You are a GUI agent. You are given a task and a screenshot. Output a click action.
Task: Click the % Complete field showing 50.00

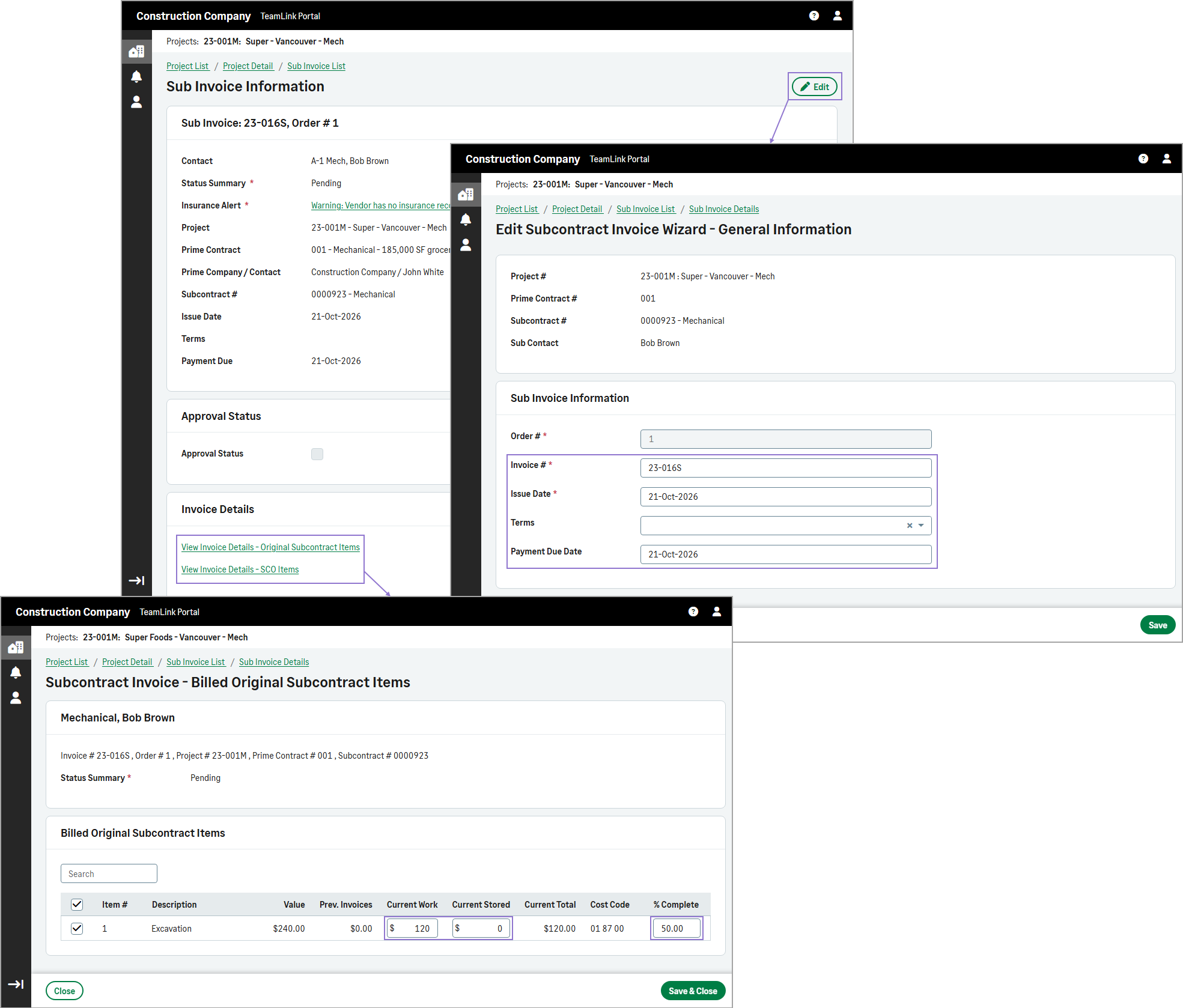pyautogui.click(x=677, y=929)
